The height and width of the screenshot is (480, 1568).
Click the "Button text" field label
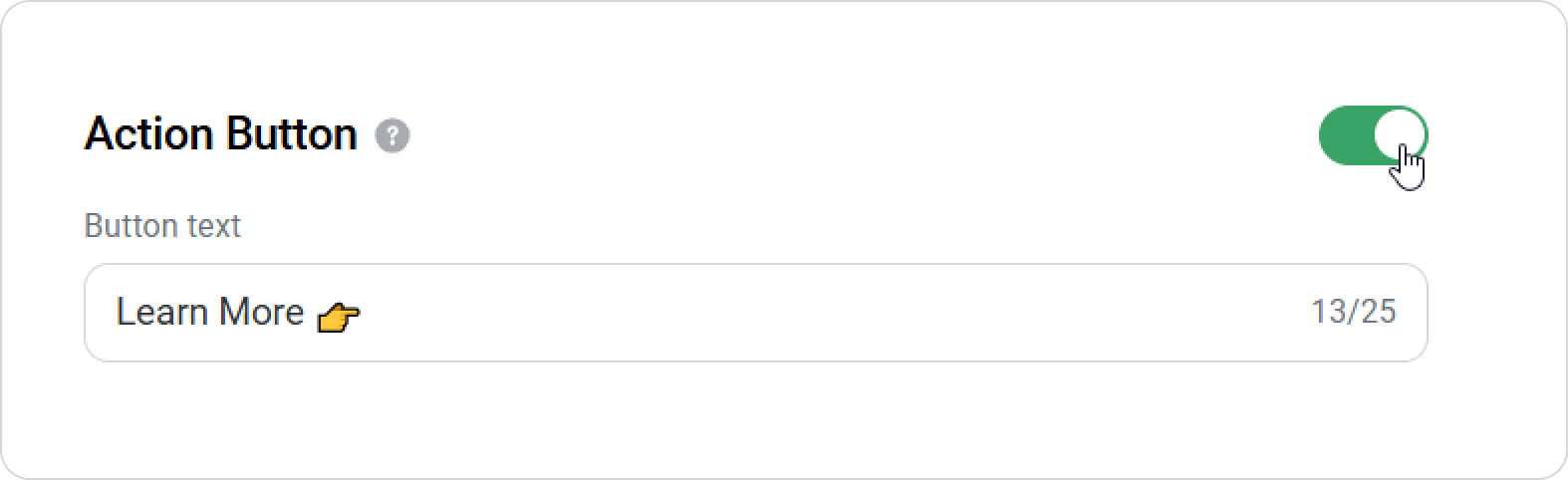[162, 226]
